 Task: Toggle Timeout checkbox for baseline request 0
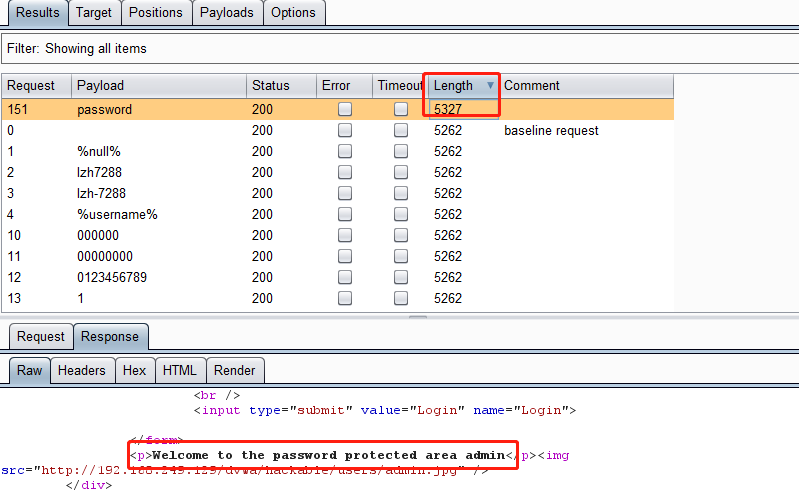(401, 130)
